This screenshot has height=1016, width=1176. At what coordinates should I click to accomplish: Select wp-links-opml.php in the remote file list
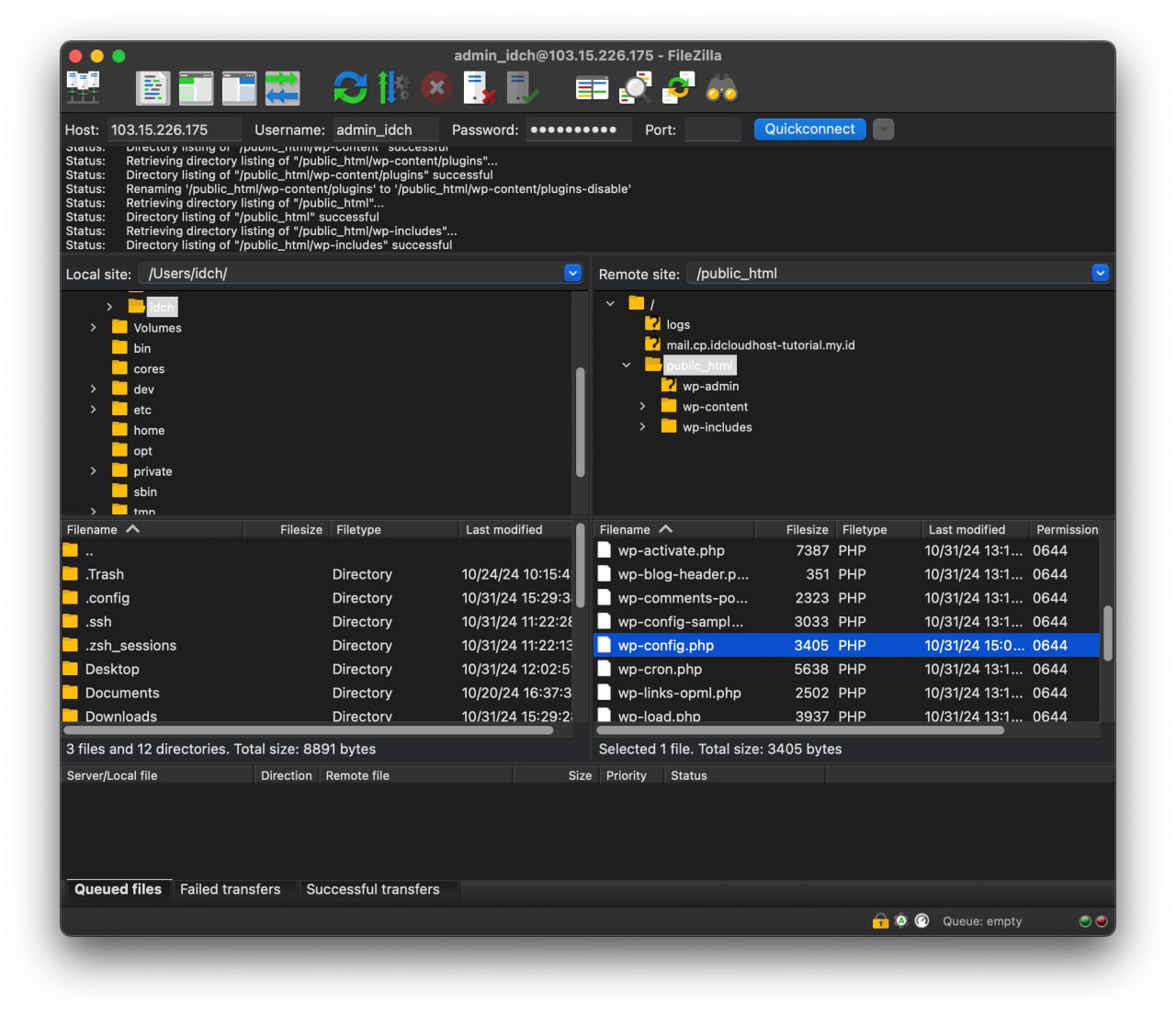(x=846, y=693)
